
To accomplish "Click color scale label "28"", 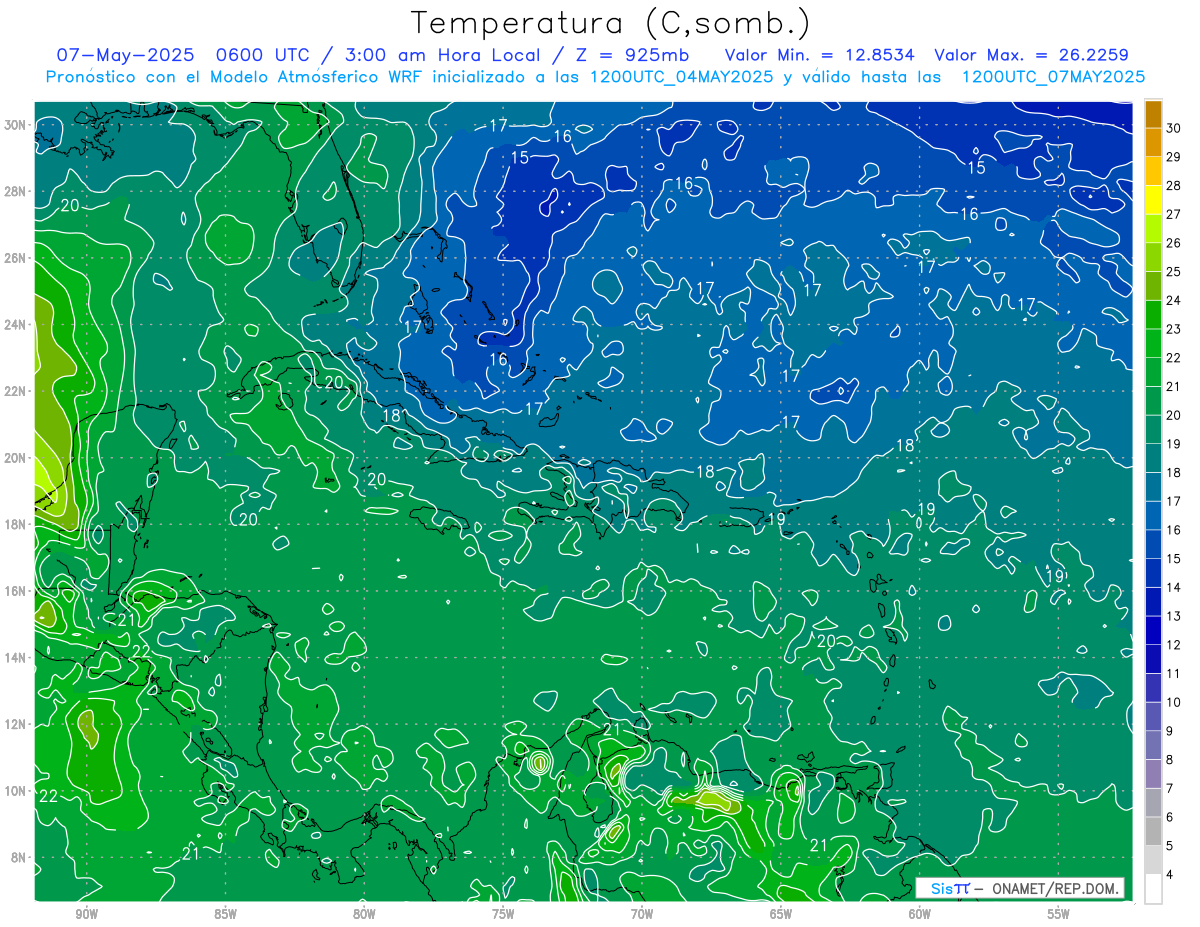I will pyautogui.click(x=1173, y=186).
